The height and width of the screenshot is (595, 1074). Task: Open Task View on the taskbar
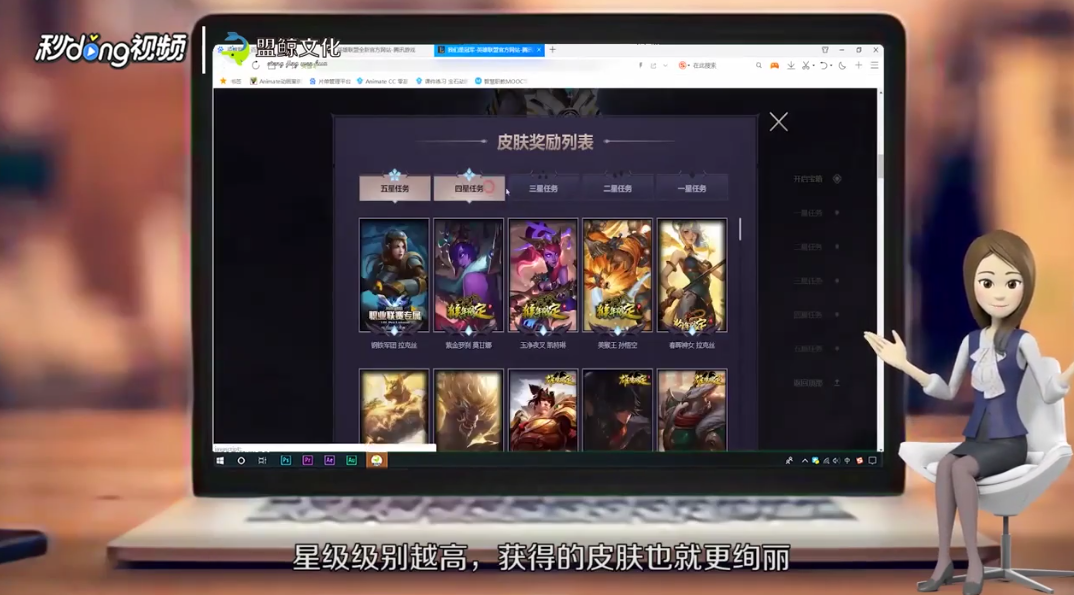[x=262, y=461]
